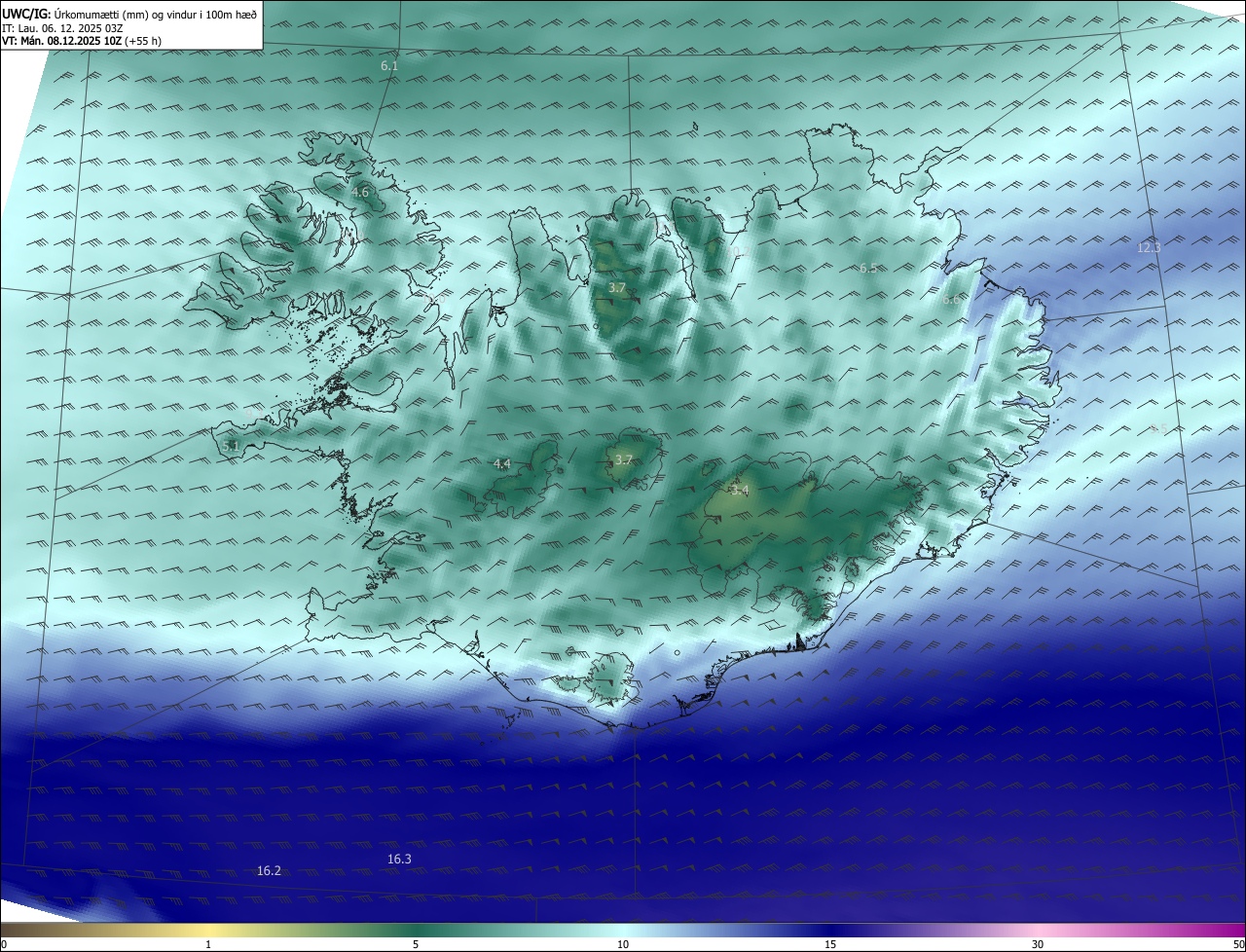1246x952 pixels.
Task: Click the colorbar tick labeled 10
Action: (623, 945)
